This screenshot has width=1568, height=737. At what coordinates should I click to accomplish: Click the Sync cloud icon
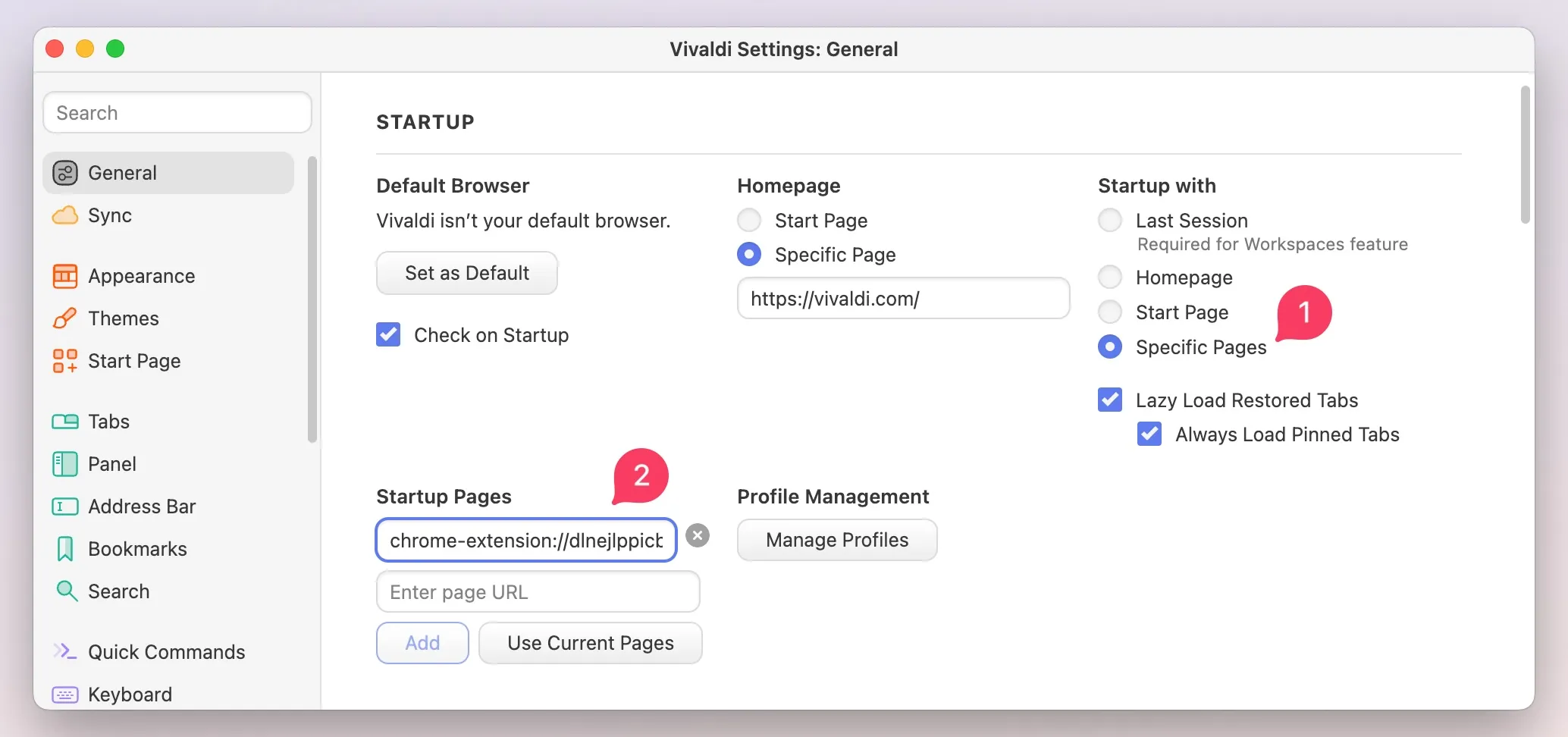point(65,215)
